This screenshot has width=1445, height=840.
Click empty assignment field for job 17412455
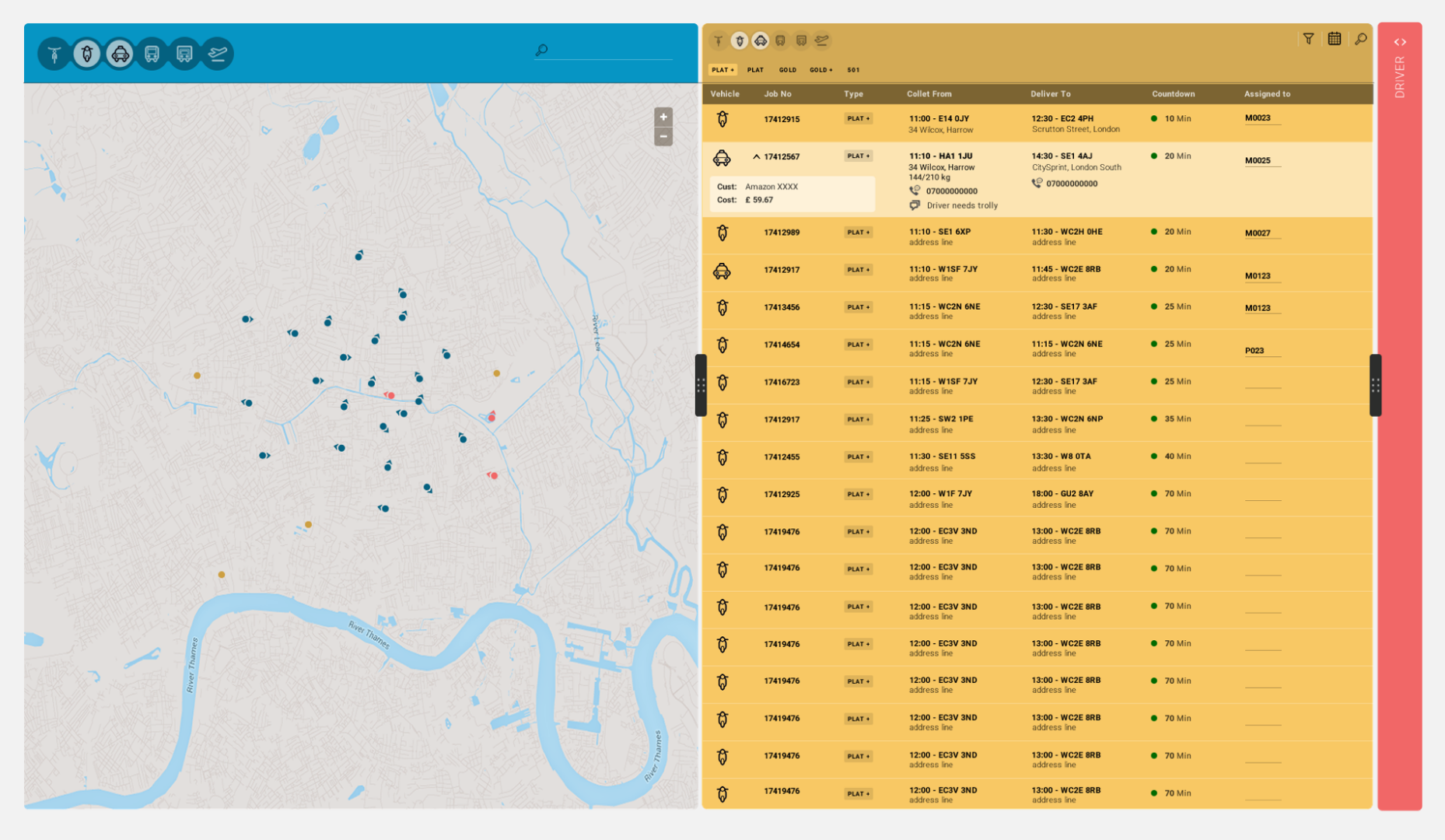pos(1263,457)
